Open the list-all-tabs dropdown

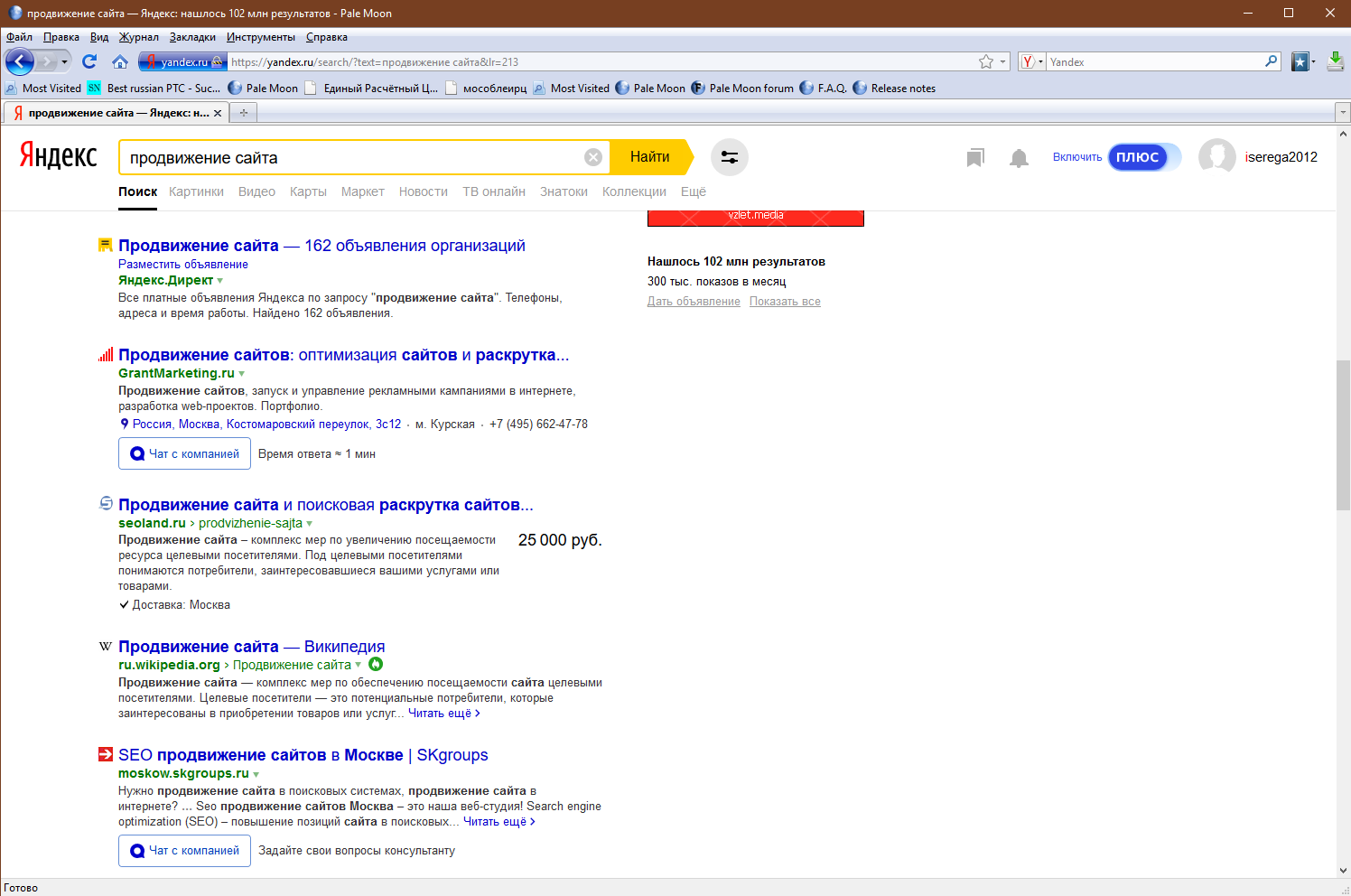click(x=1343, y=113)
